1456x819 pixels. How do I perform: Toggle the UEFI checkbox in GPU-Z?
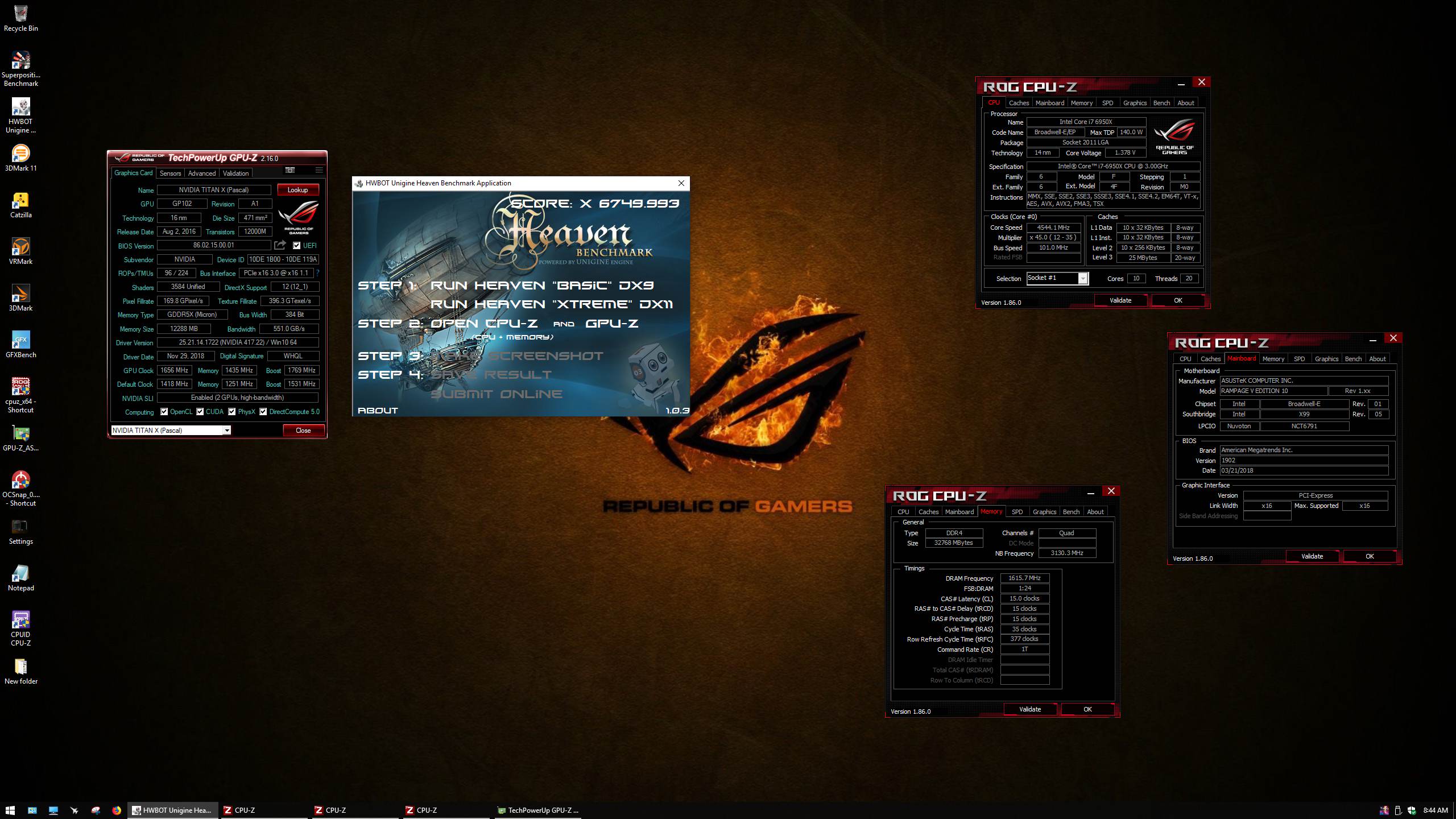296,246
